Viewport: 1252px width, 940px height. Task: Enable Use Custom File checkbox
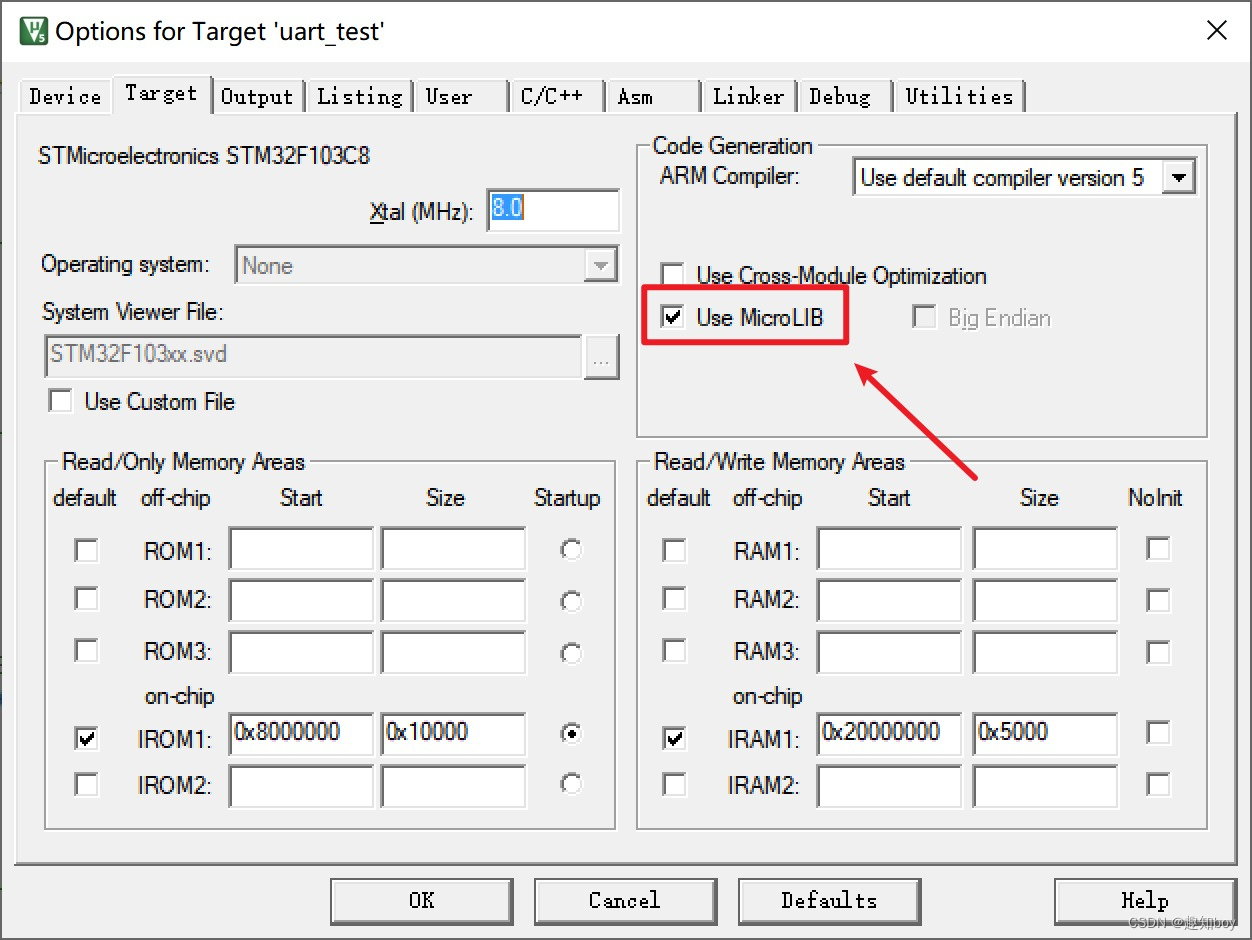[x=61, y=401]
